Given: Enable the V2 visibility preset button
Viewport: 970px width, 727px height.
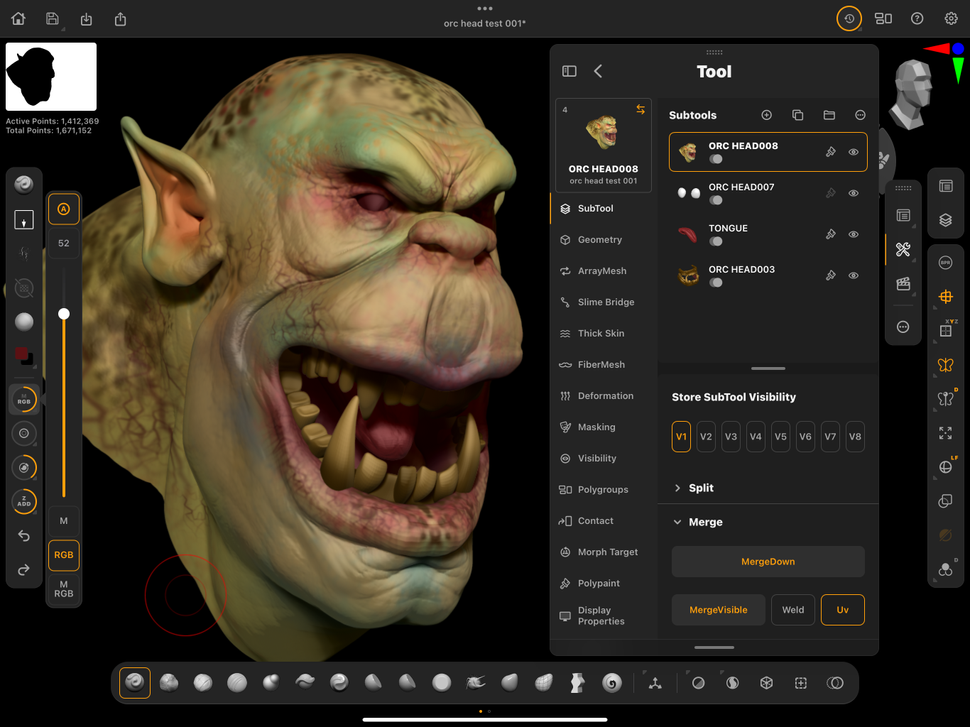Looking at the screenshot, I should (706, 436).
